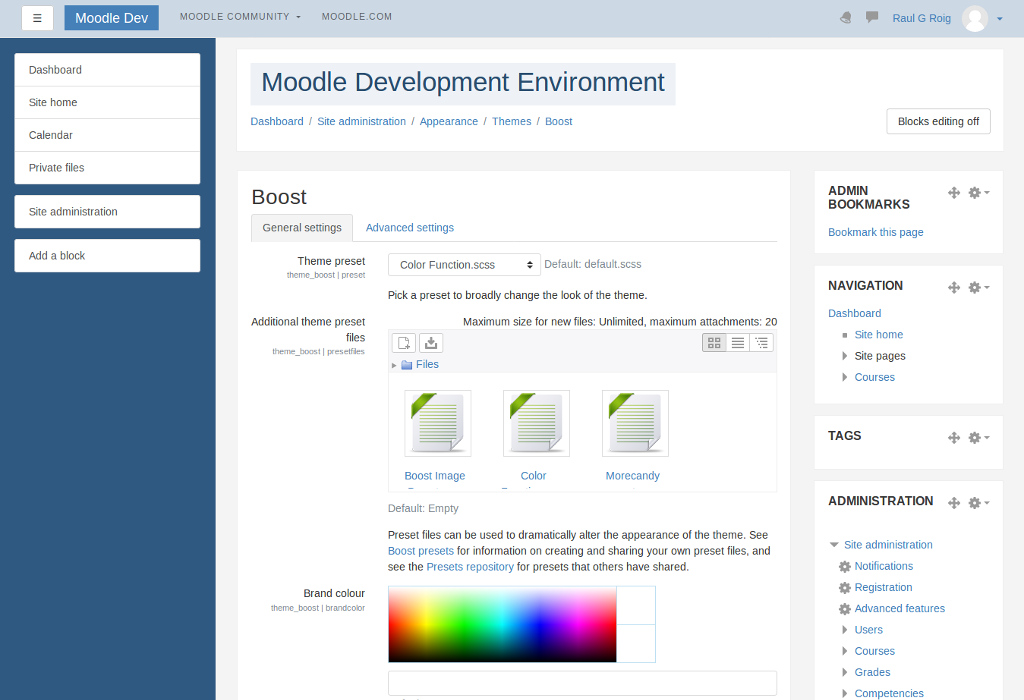Open Private files in the left drawer
This screenshot has width=1024, height=700.
click(107, 168)
